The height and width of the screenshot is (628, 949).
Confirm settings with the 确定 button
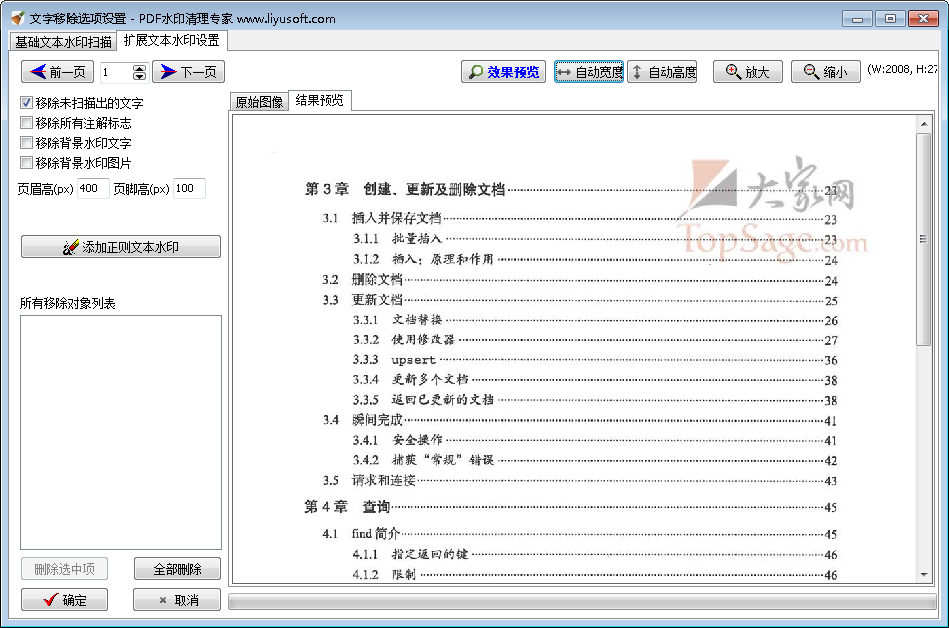pos(64,600)
